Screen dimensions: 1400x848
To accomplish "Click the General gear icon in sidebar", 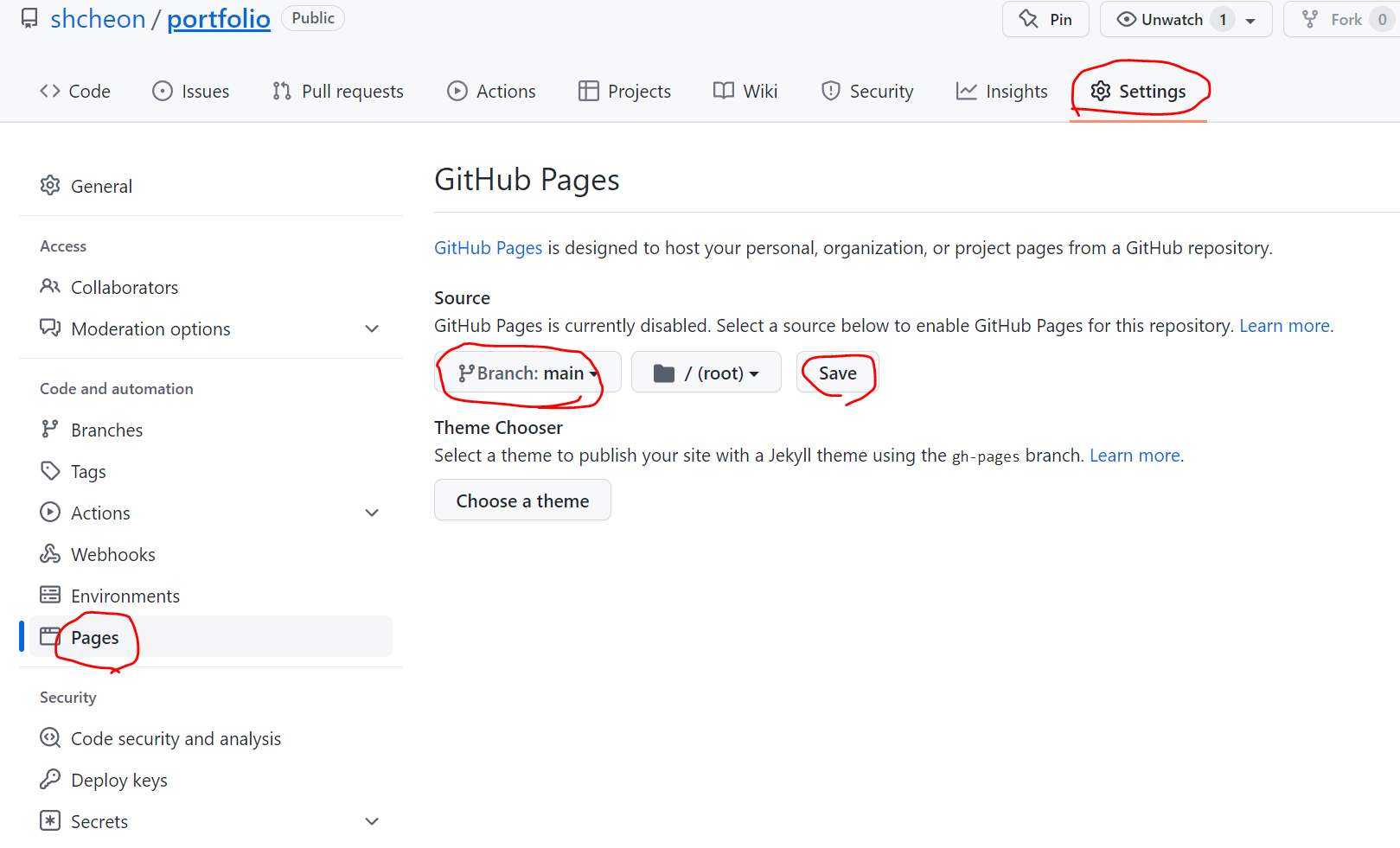I will (x=50, y=185).
